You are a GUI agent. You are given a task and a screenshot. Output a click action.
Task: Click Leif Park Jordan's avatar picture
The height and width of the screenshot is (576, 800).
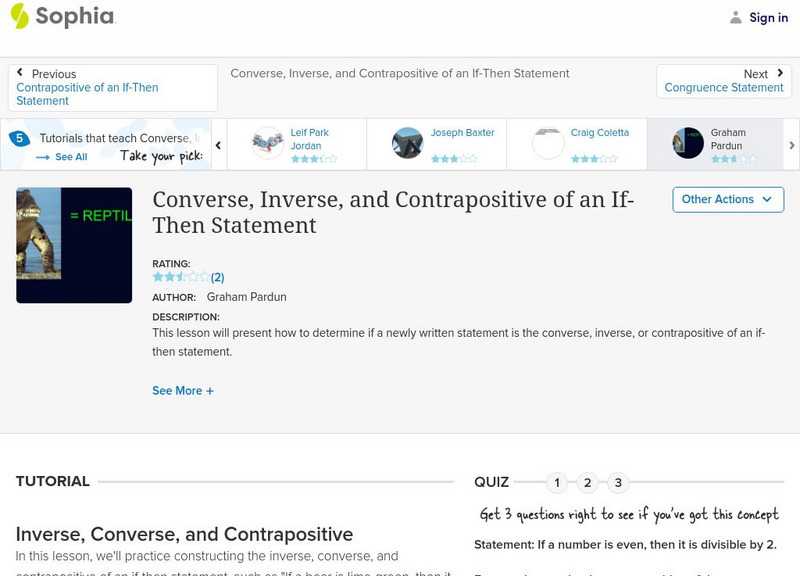click(x=266, y=141)
